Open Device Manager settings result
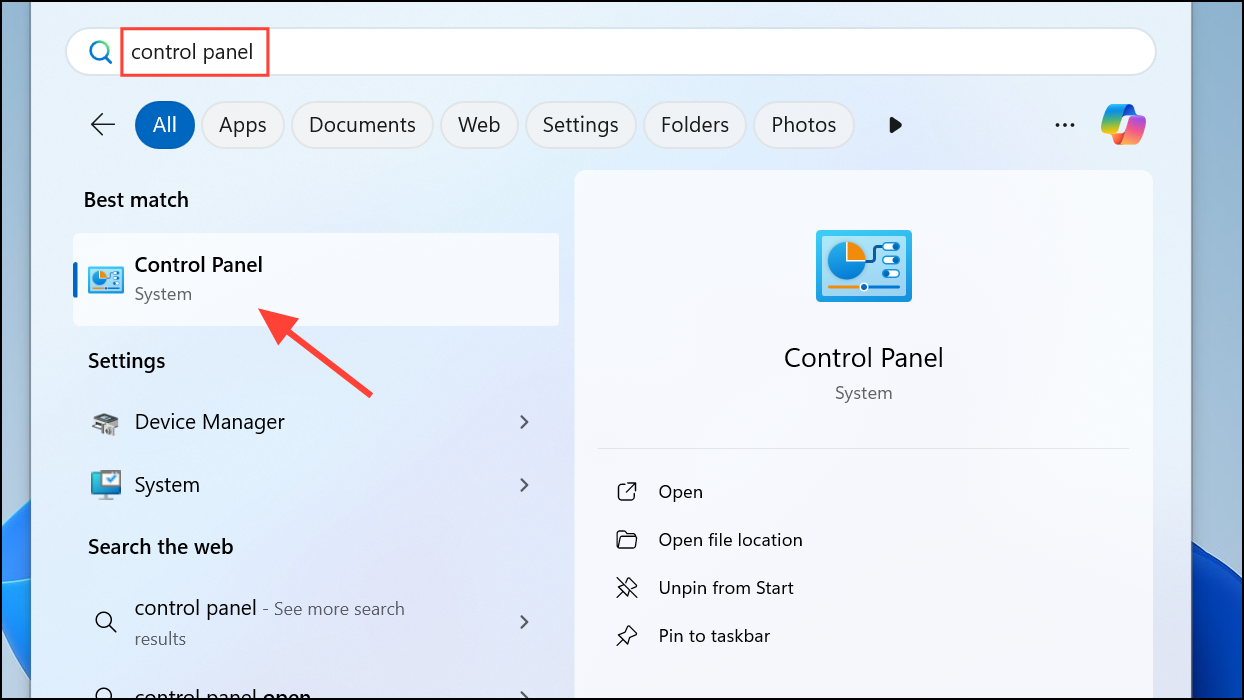Screen dimensions: 1244x700 316,422
